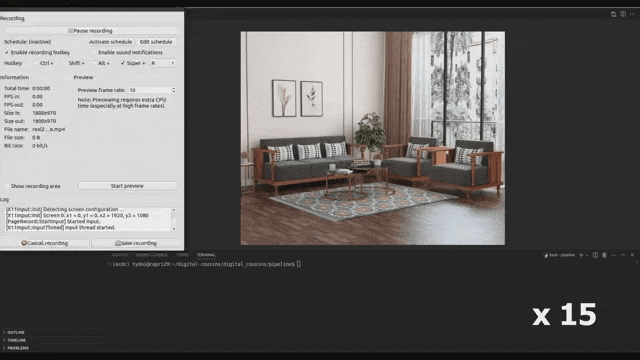
Task: Kill terminal using trash icon
Action: click(x=604, y=255)
